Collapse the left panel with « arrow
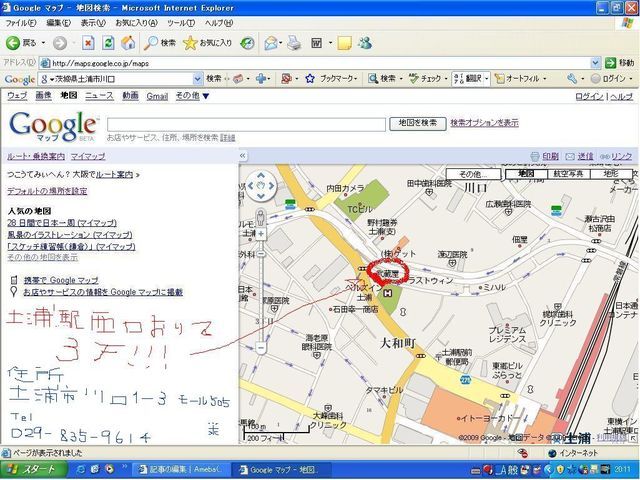 point(243,156)
